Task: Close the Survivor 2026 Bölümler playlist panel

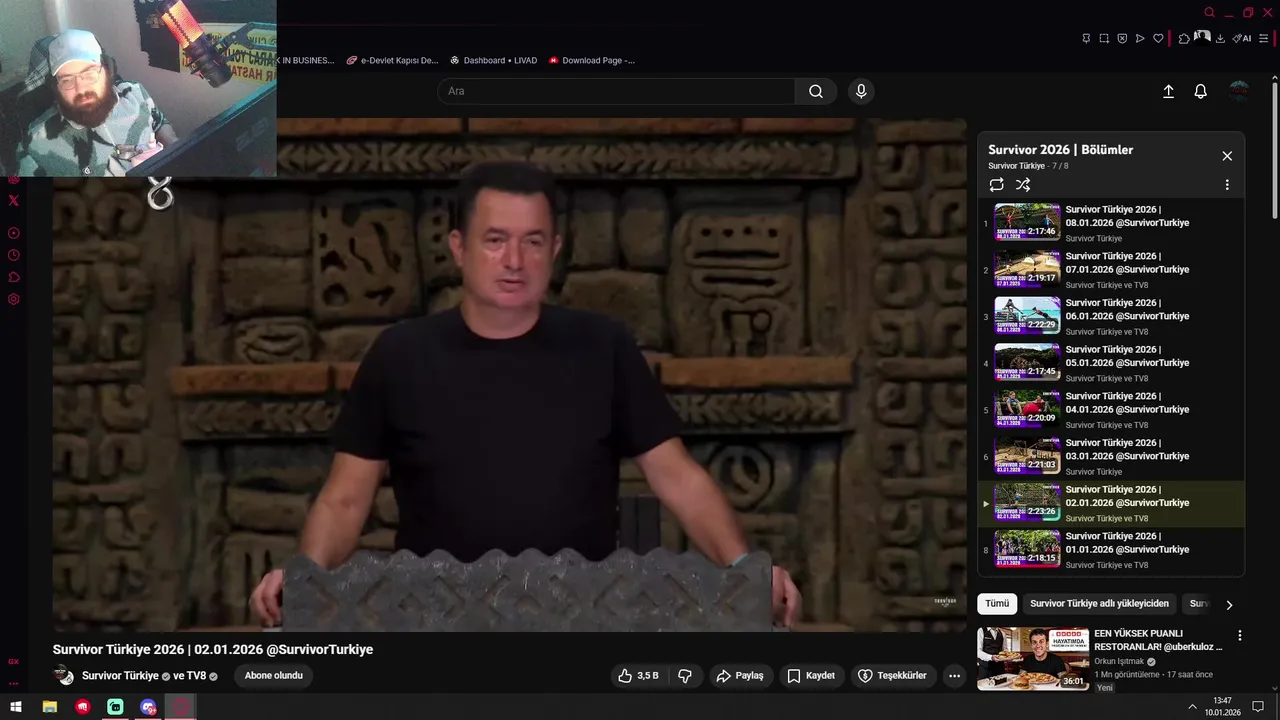Action: pyautogui.click(x=1227, y=156)
